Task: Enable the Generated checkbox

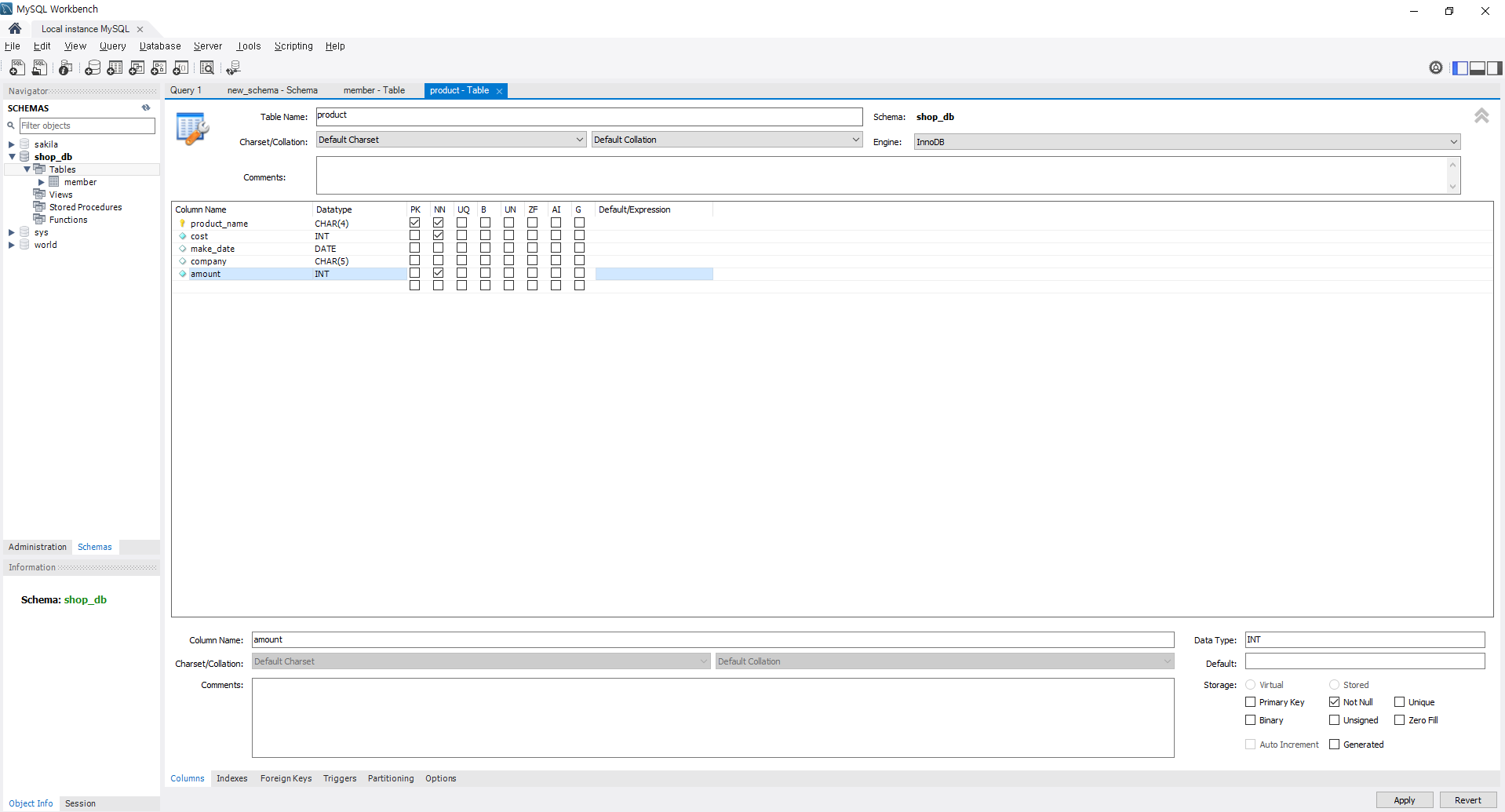Action: click(x=1334, y=745)
